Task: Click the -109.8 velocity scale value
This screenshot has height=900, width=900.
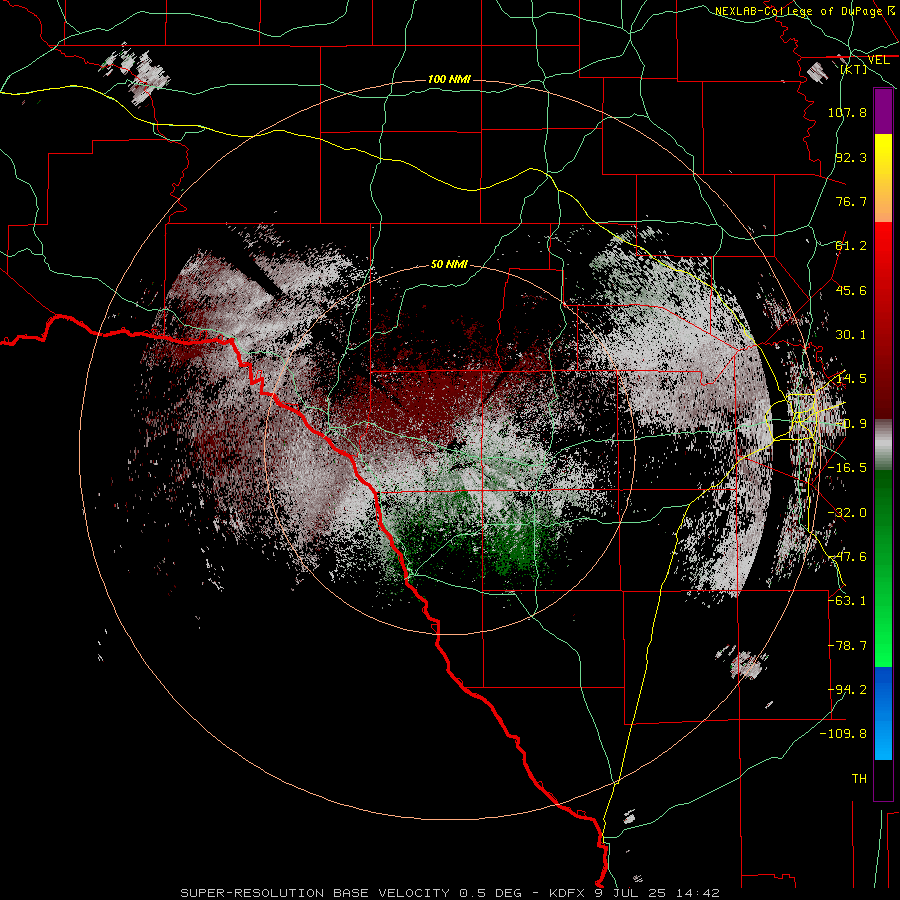Action: pyautogui.click(x=843, y=734)
